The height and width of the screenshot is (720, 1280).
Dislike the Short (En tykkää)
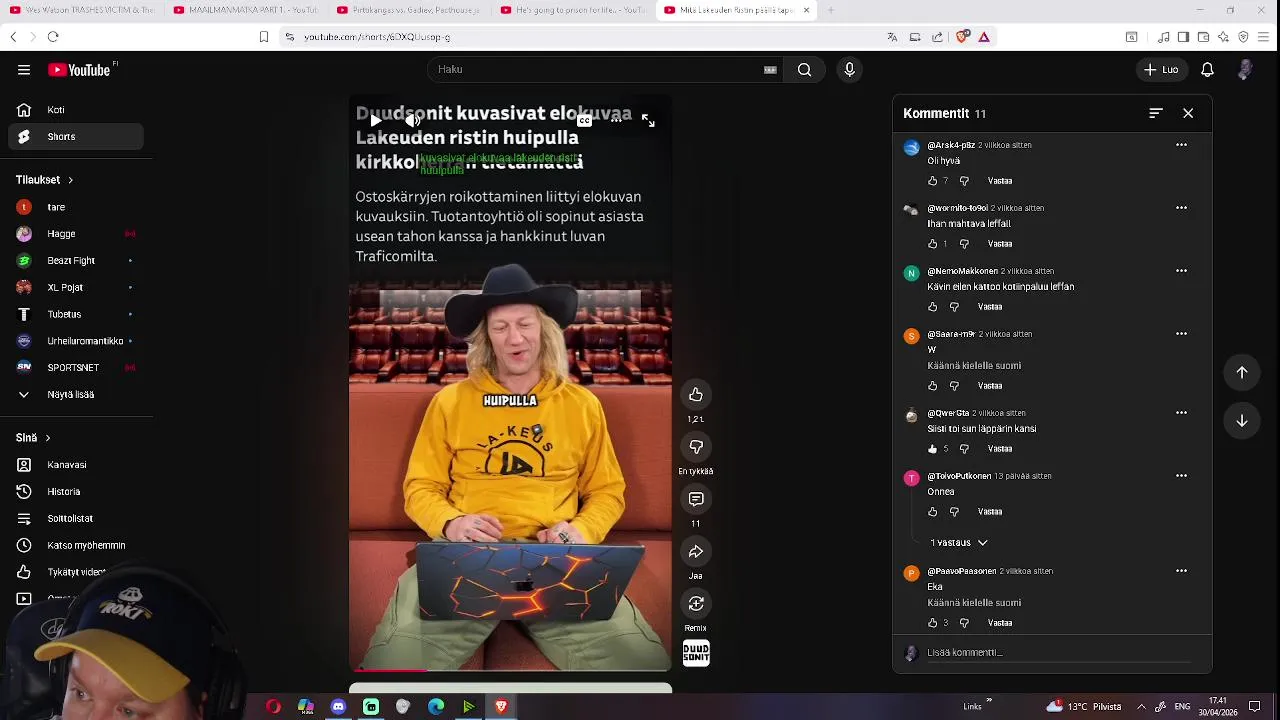point(696,447)
